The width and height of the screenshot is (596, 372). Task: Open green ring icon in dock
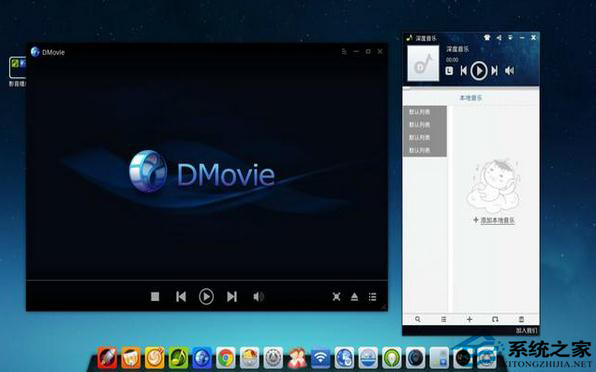pyautogui.click(x=392, y=358)
